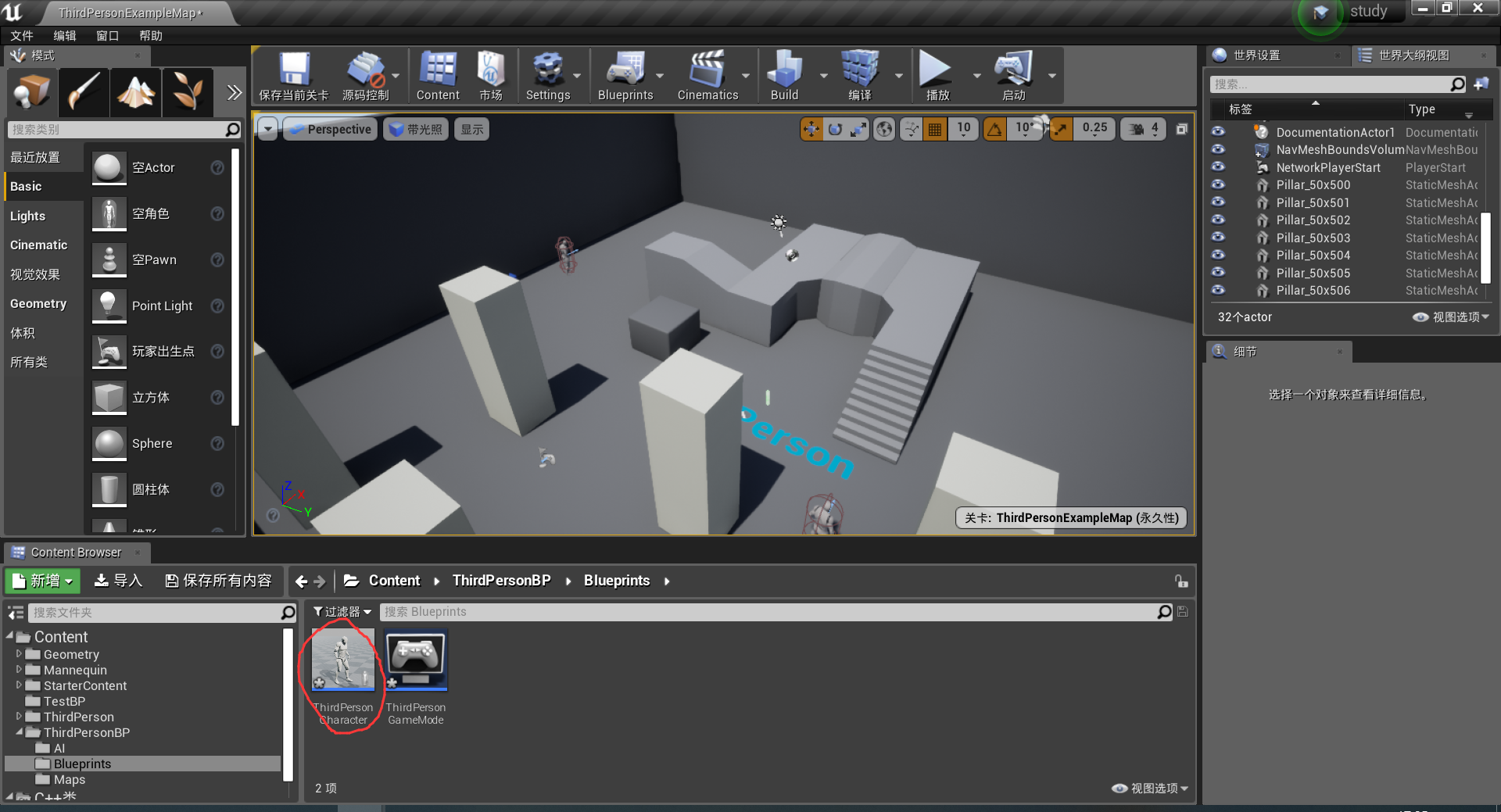Open the Content toolbar button

point(438,76)
